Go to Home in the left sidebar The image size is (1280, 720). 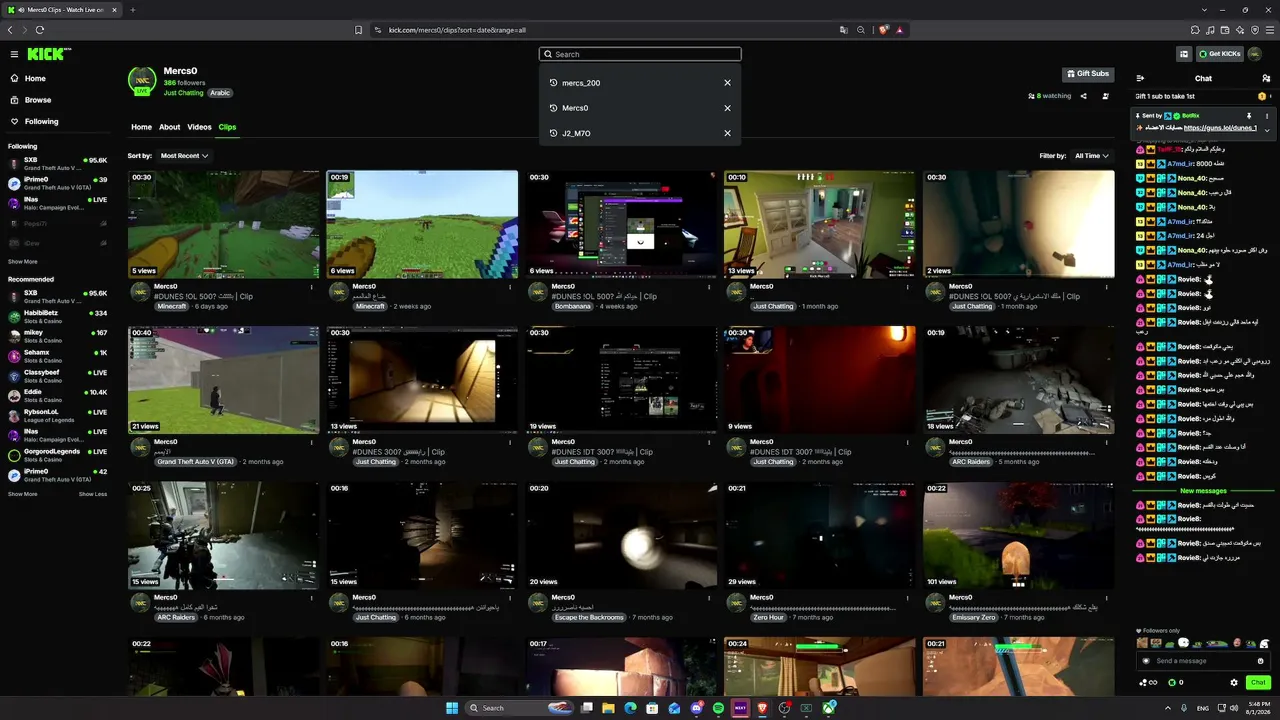coord(35,78)
